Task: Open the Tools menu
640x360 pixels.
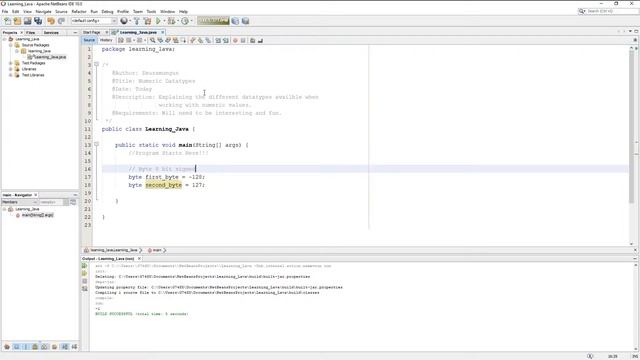Action: point(151,11)
